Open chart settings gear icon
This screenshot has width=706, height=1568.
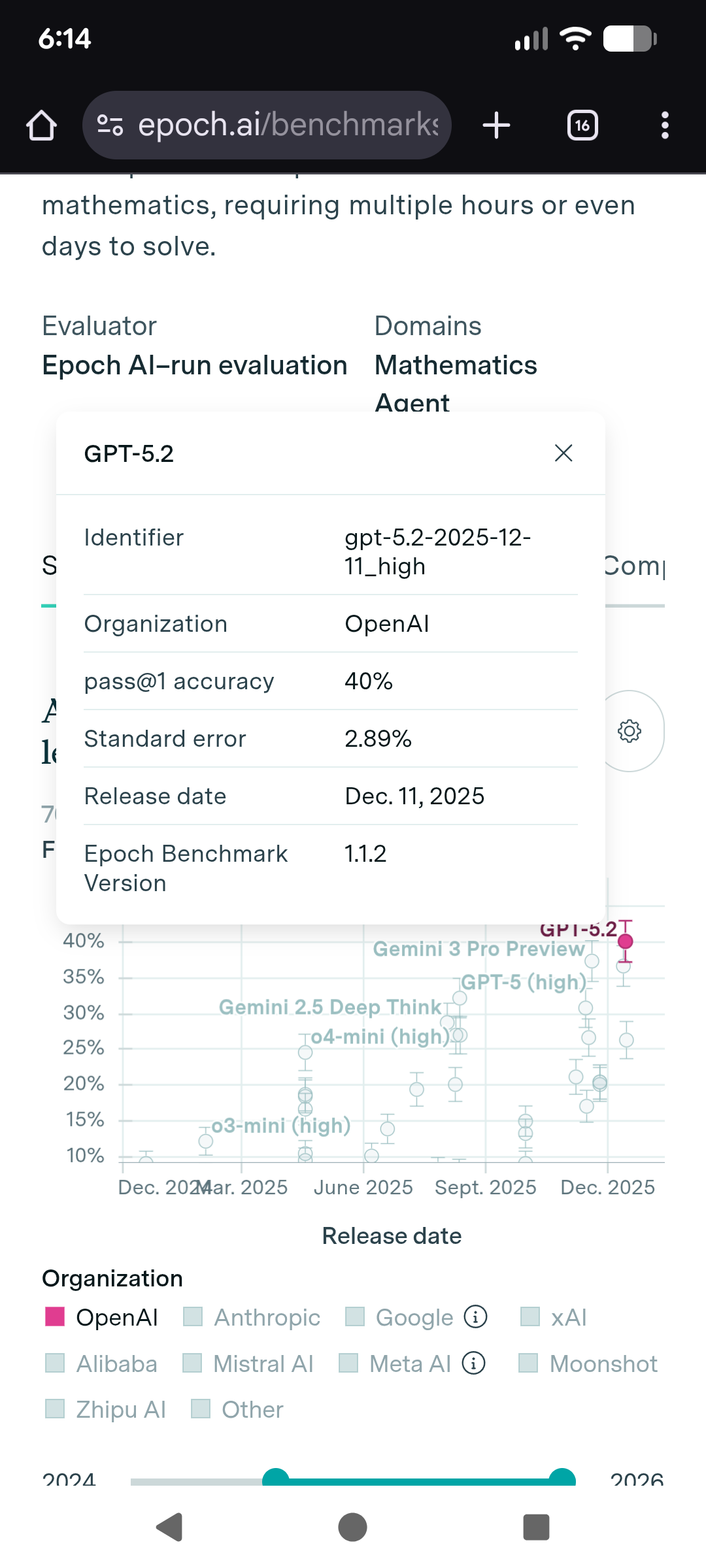(630, 731)
